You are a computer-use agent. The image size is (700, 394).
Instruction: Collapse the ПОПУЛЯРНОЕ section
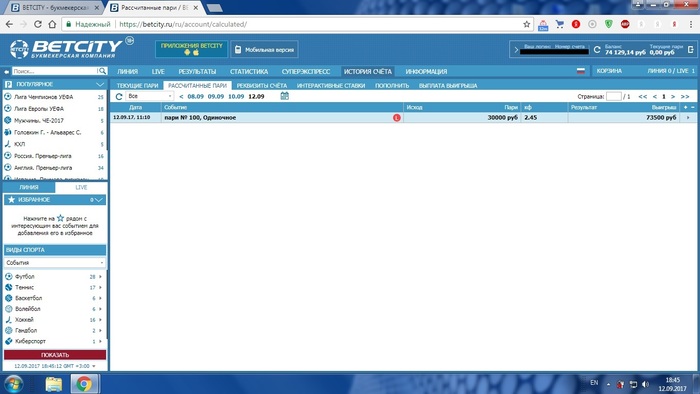pyautogui.click(x=100, y=84)
